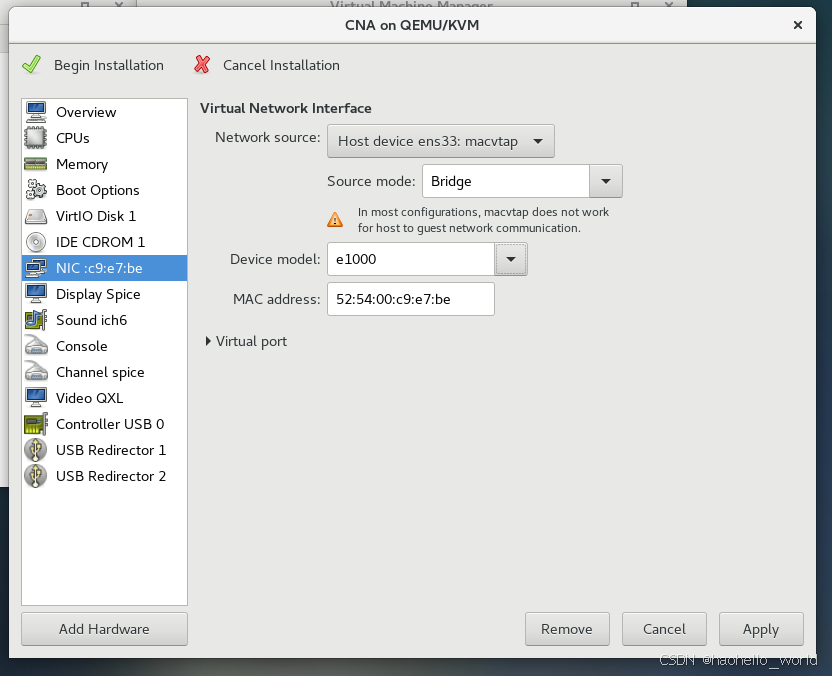832x676 pixels.
Task: Open the Video QXL entry
Action: 105,398
